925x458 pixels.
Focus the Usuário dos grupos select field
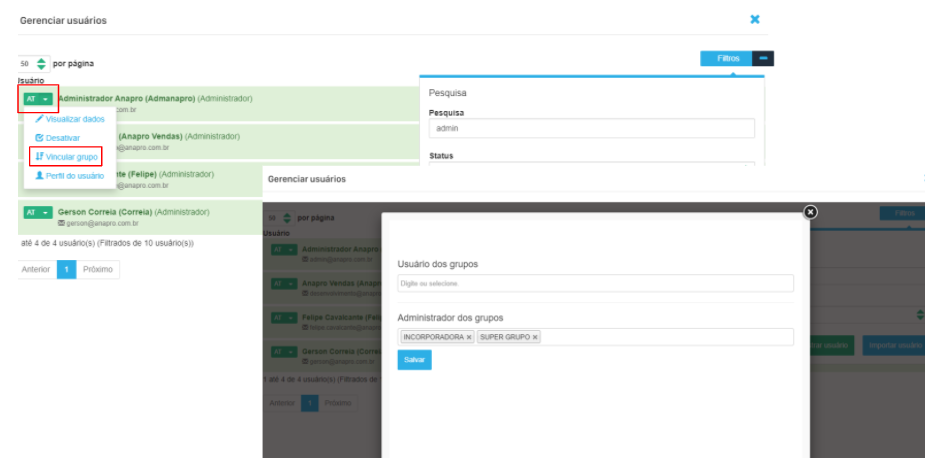click(595, 283)
